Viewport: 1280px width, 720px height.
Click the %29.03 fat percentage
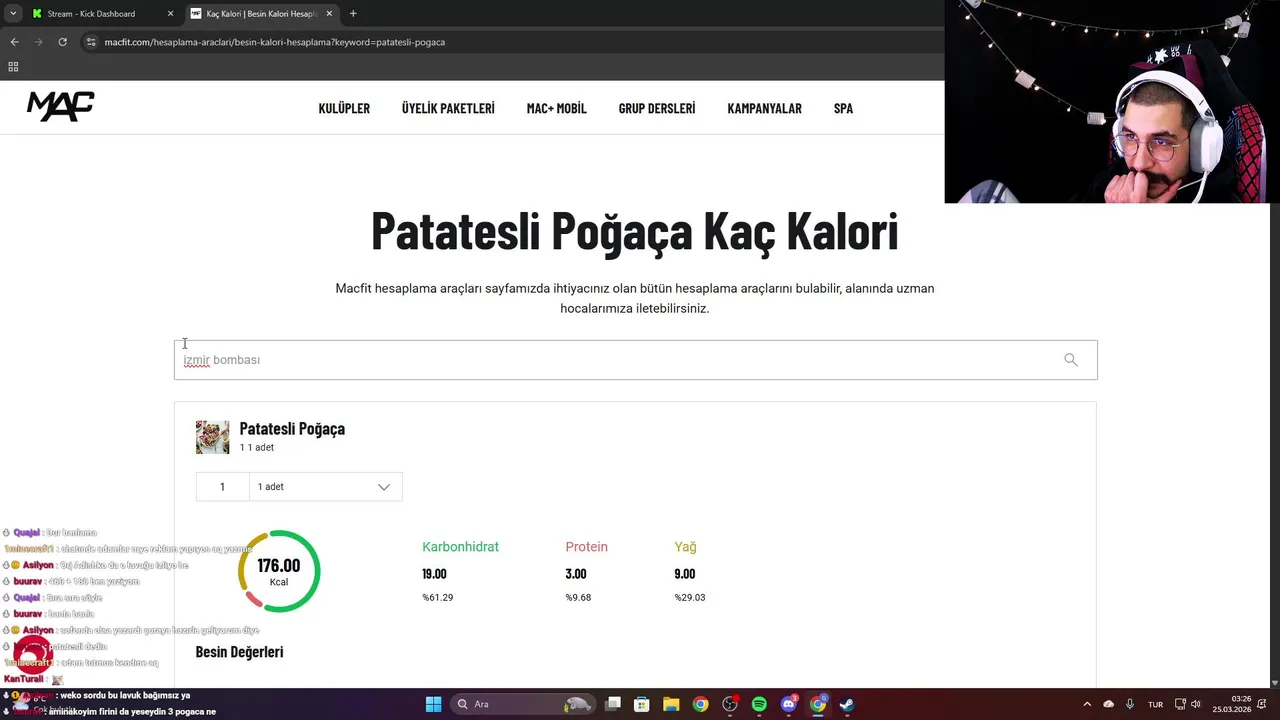(x=690, y=597)
